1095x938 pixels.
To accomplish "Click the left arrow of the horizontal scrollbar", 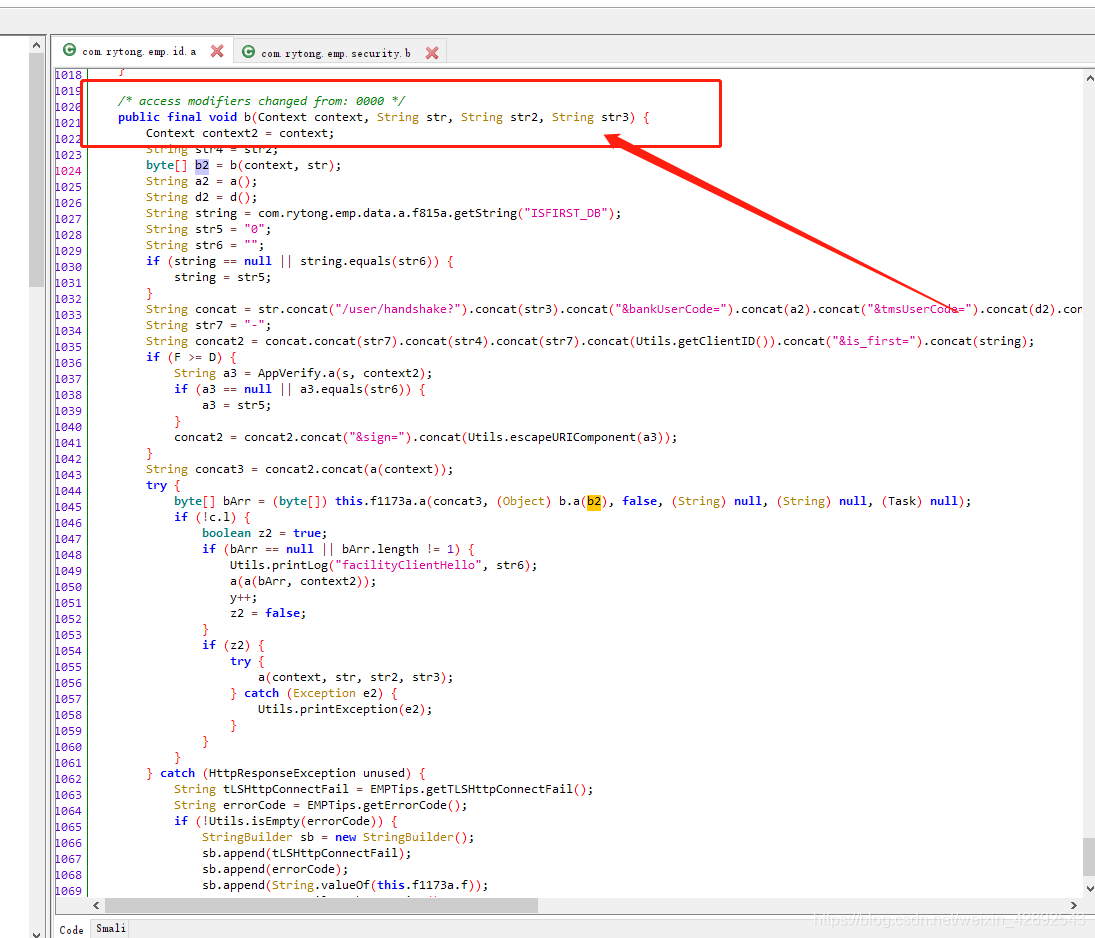I will 95,905.
